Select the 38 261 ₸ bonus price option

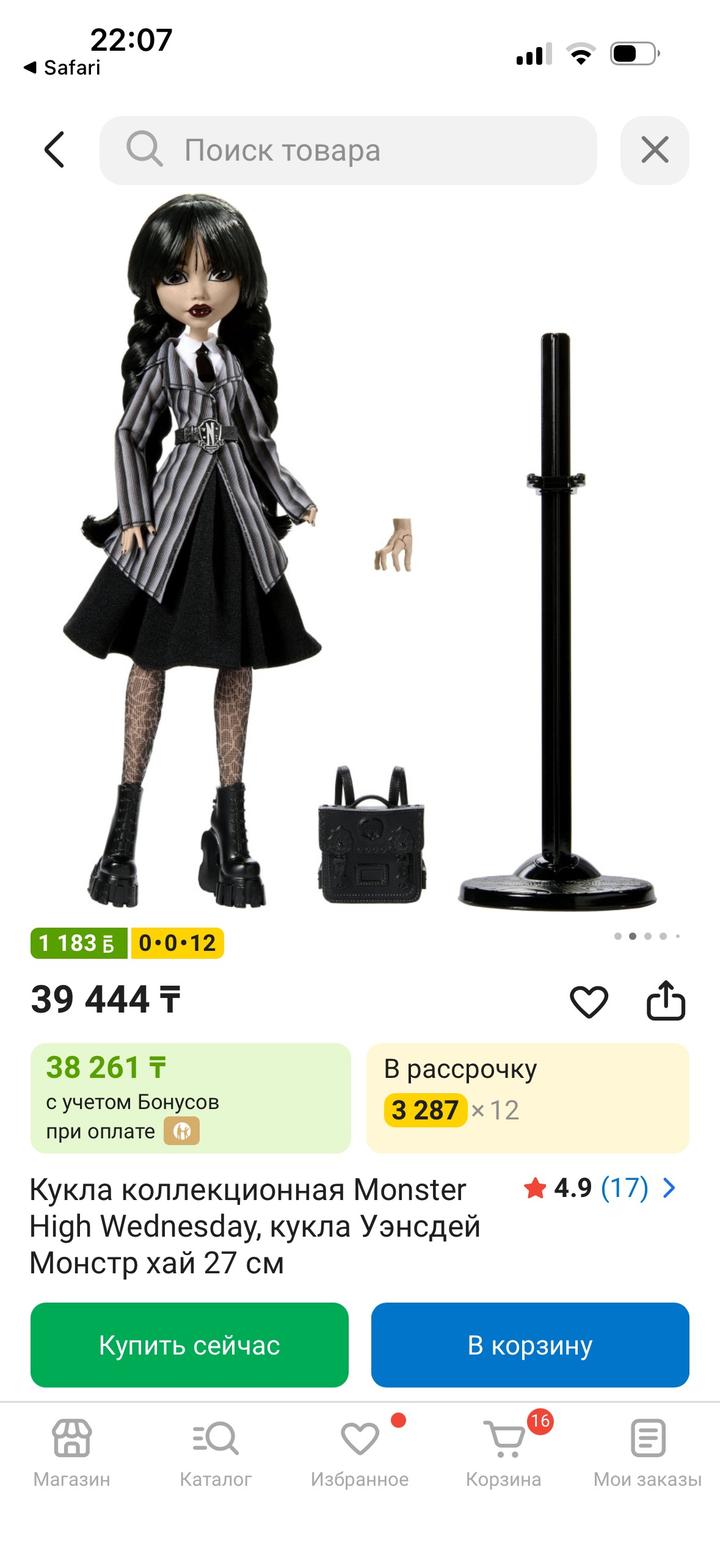190,1098
